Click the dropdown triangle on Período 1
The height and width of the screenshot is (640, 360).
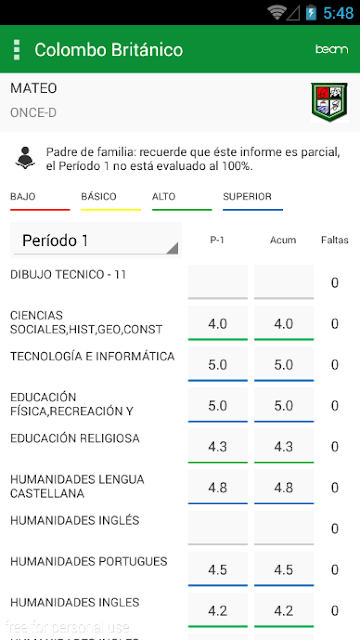pos(172,248)
